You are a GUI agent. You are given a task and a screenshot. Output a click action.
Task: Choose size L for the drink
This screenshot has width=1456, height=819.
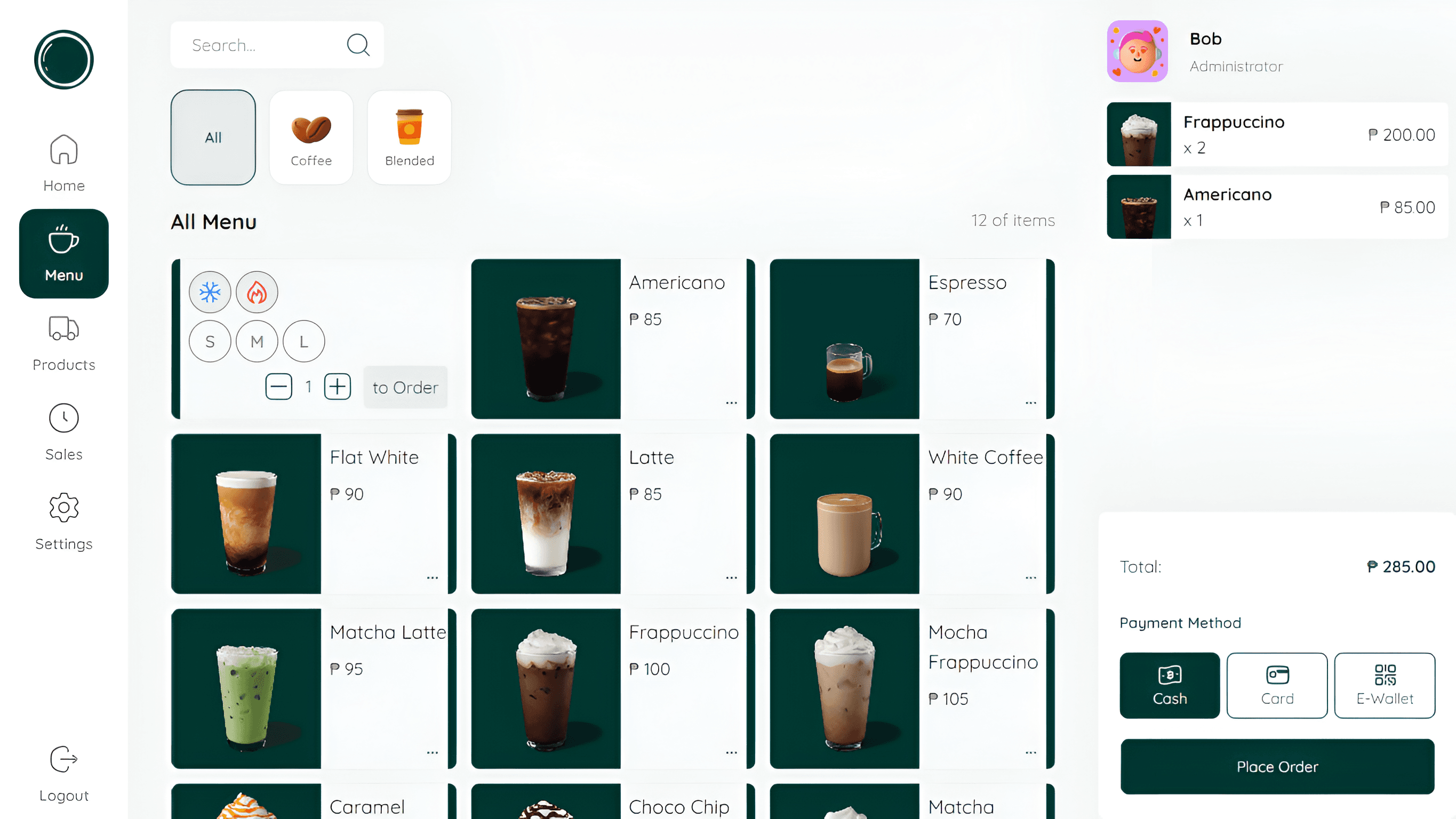click(x=303, y=341)
